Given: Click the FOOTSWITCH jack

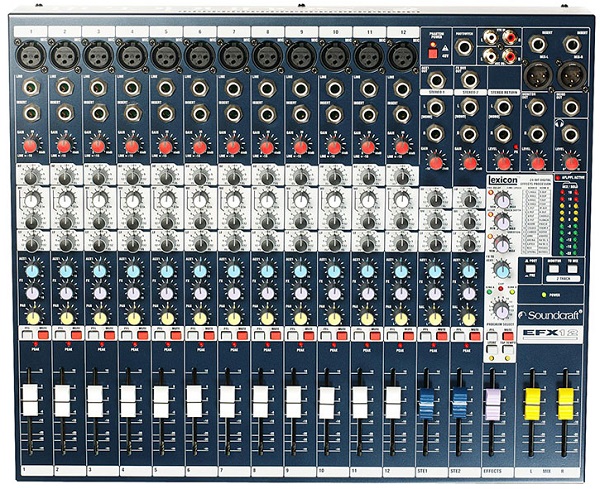Looking at the screenshot, I should [x=465, y=47].
